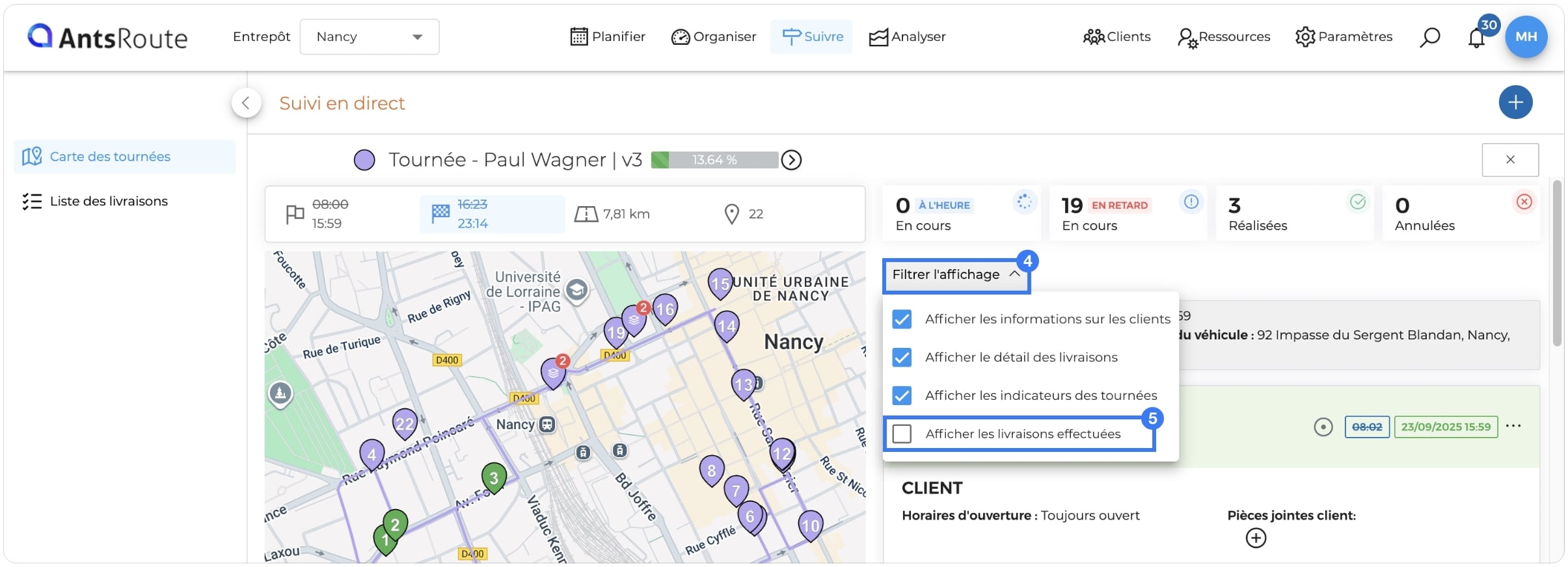1568x567 pixels.
Task: Click the À l'heure en cours card
Action: pyautogui.click(x=961, y=214)
